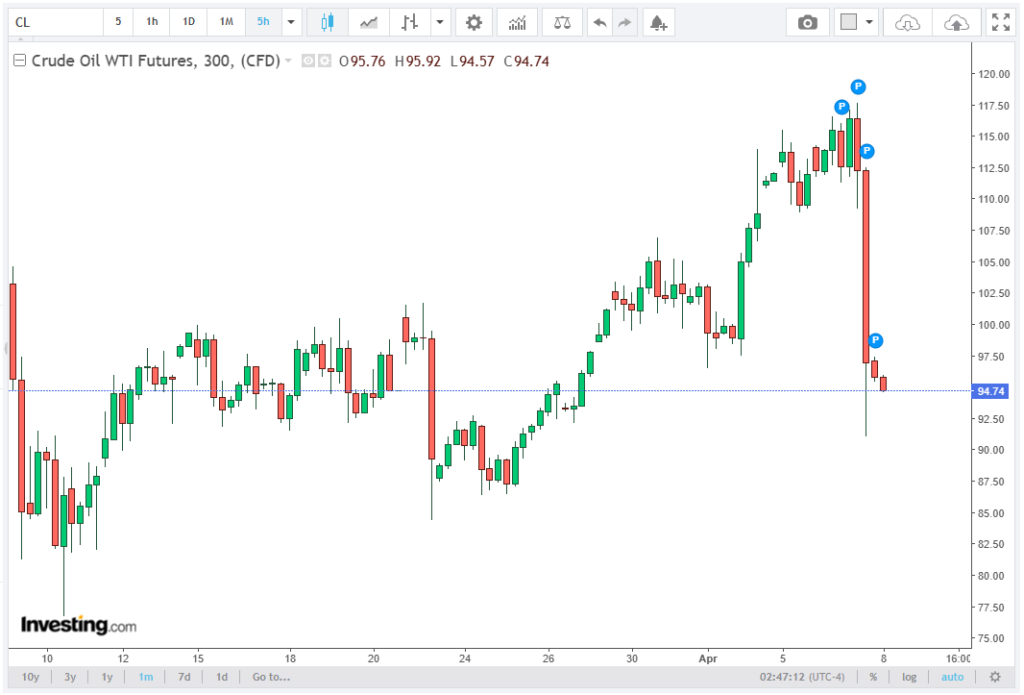Select the candlestick chart style icon
Viewport: 1024px width, 695px height.
click(x=326, y=22)
